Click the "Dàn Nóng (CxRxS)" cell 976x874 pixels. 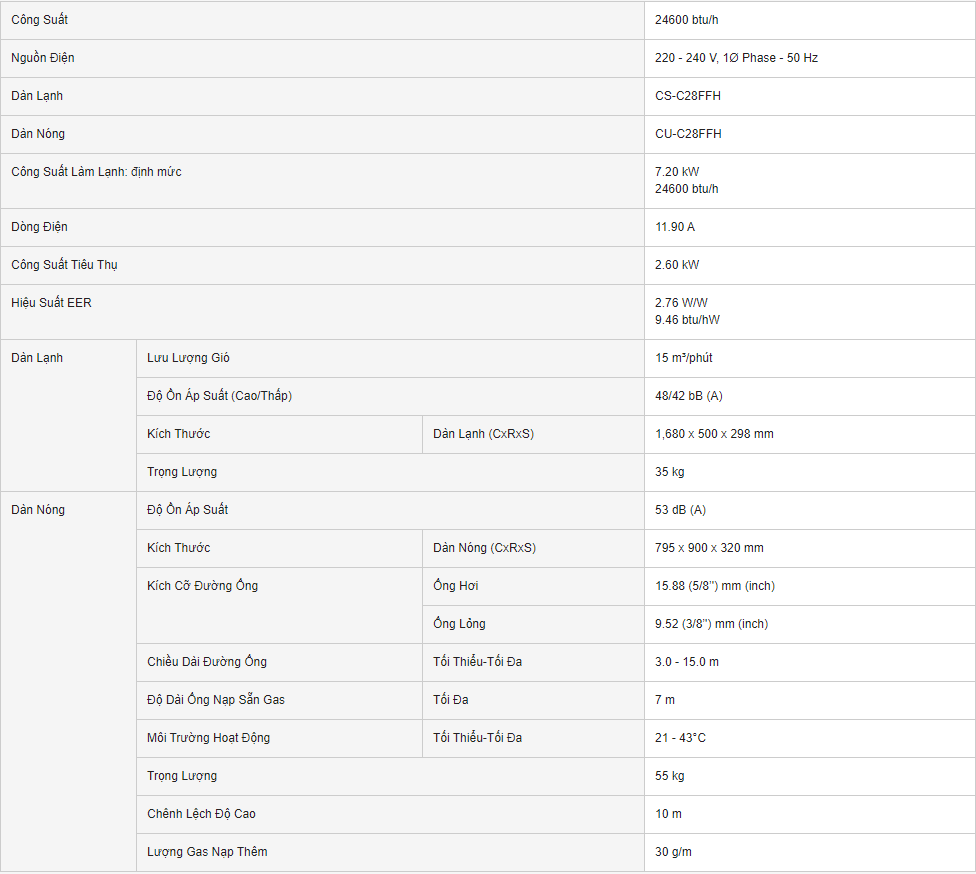point(484,548)
